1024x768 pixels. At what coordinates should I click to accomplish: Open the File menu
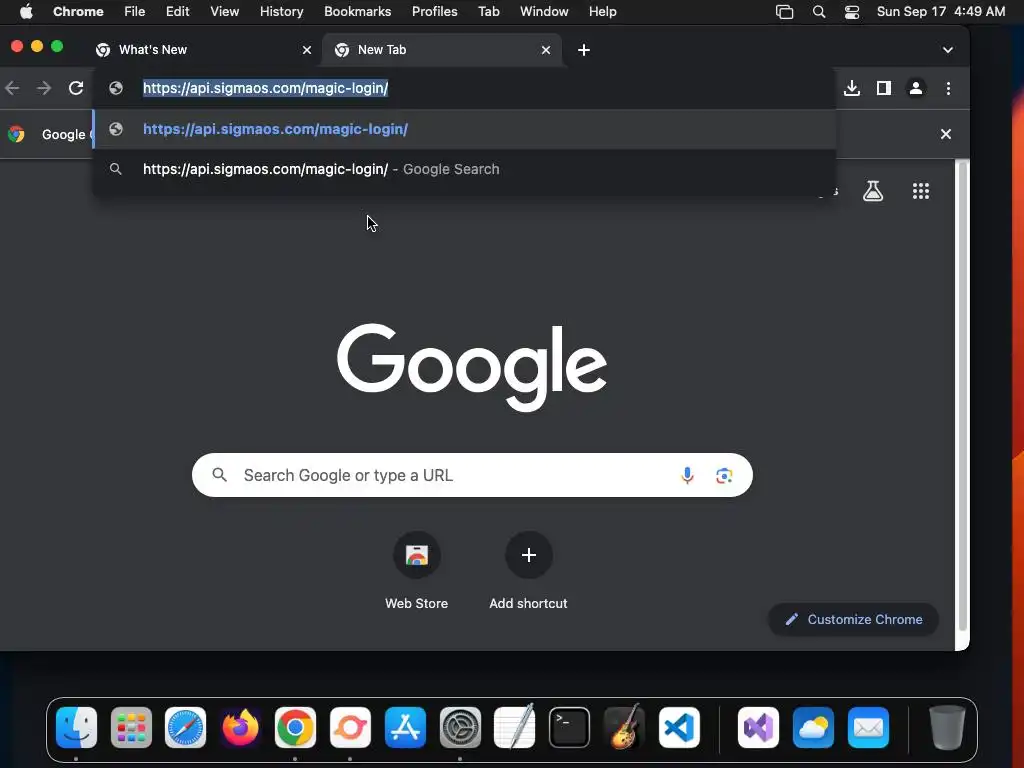[135, 12]
